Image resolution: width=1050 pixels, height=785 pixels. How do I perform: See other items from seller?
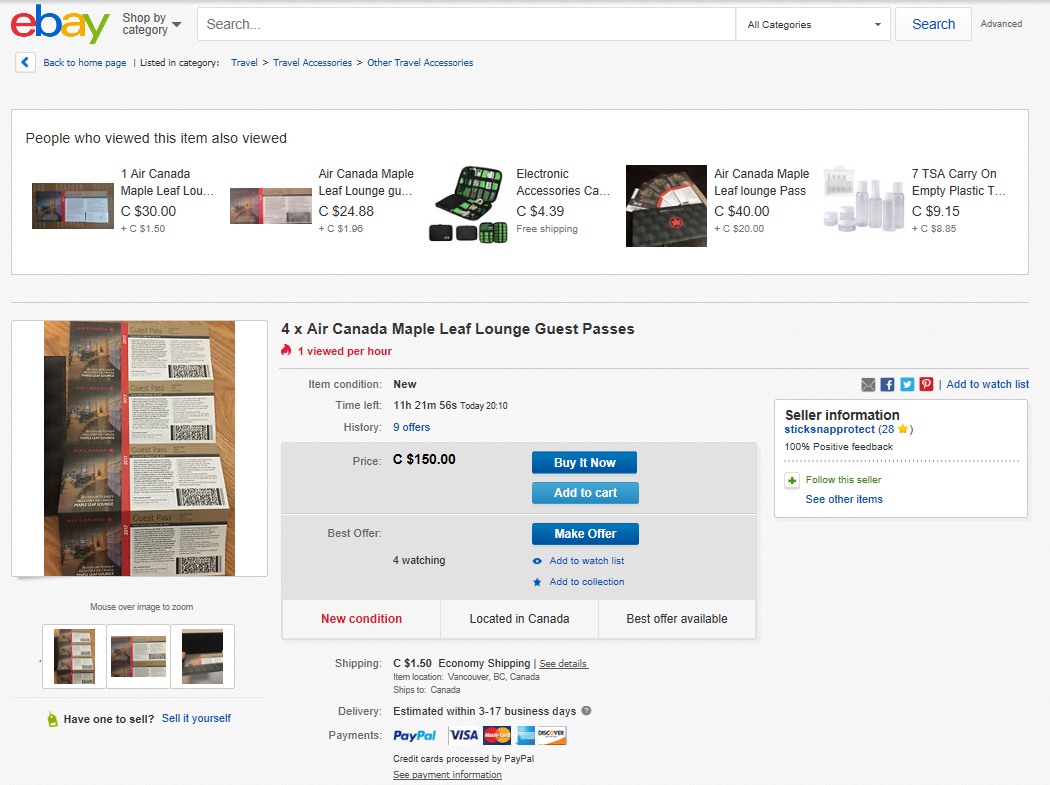click(844, 499)
